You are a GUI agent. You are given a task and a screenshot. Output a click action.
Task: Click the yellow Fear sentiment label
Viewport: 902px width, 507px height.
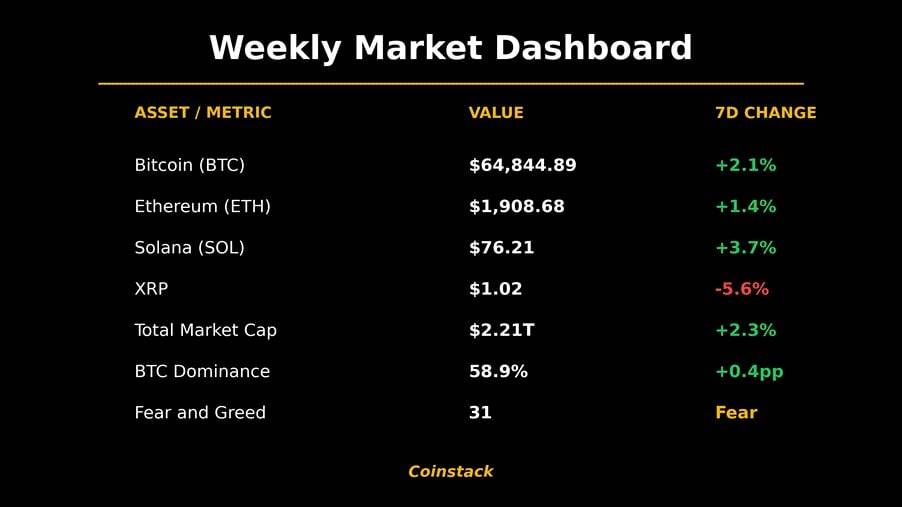coord(736,413)
